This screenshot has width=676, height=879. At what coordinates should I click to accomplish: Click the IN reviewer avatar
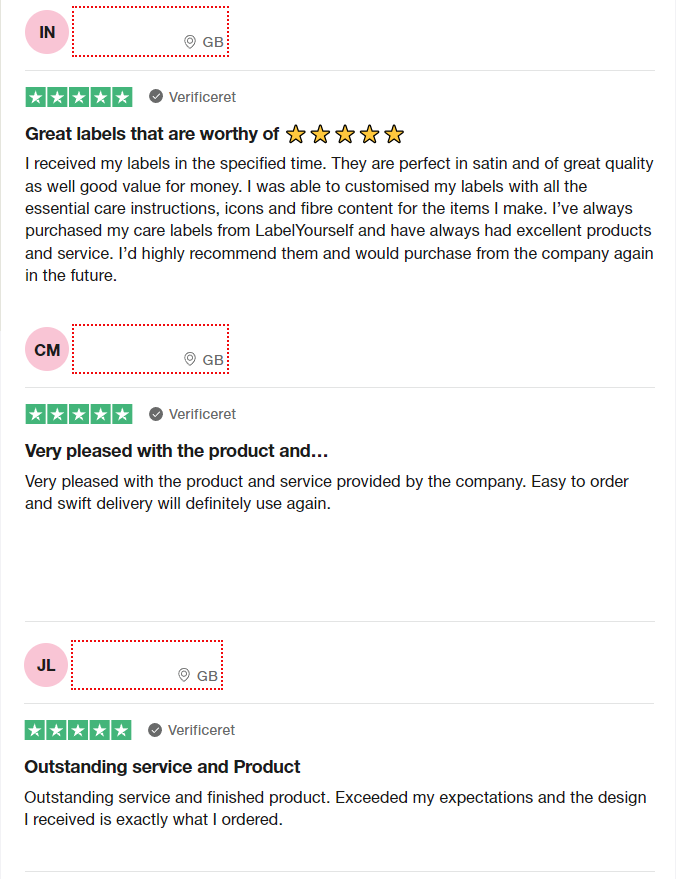[x=47, y=32]
